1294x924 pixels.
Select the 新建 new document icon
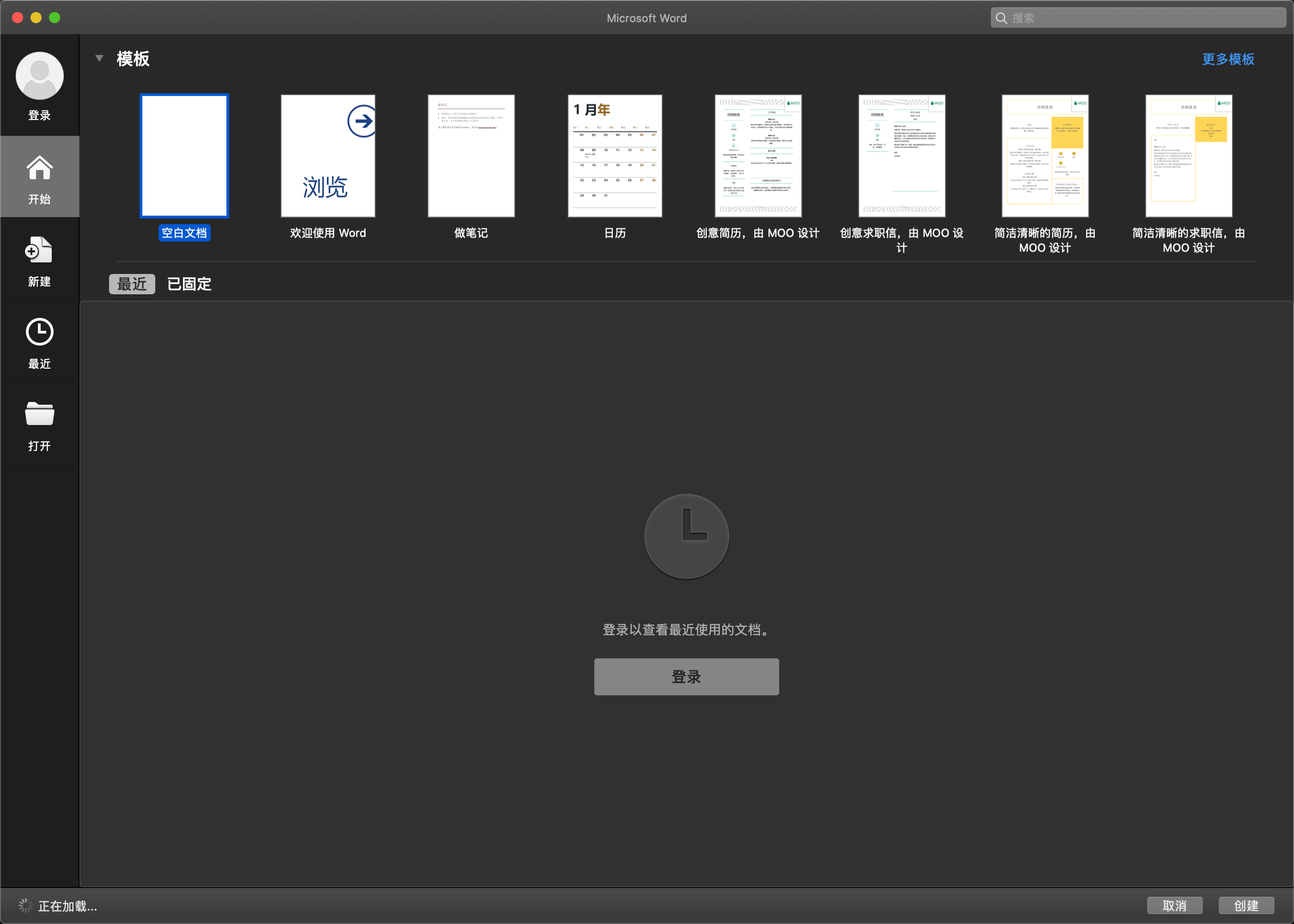(x=39, y=250)
